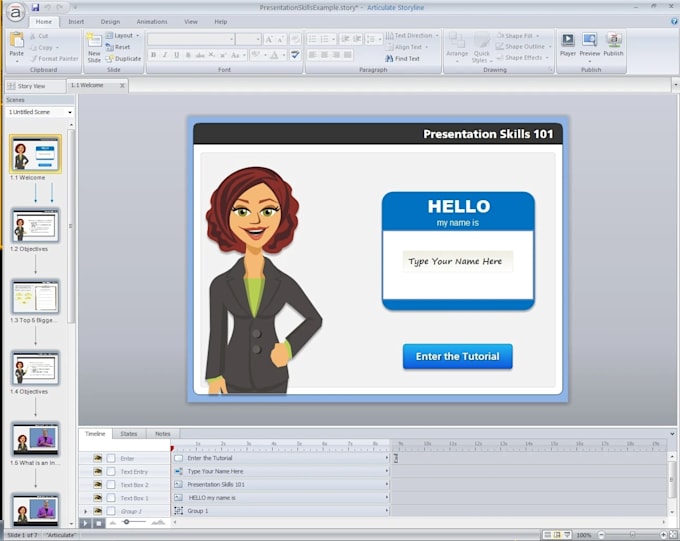Screen dimensions: 680x541
Task: Open the States tab
Action: pyautogui.click(x=129, y=433)
